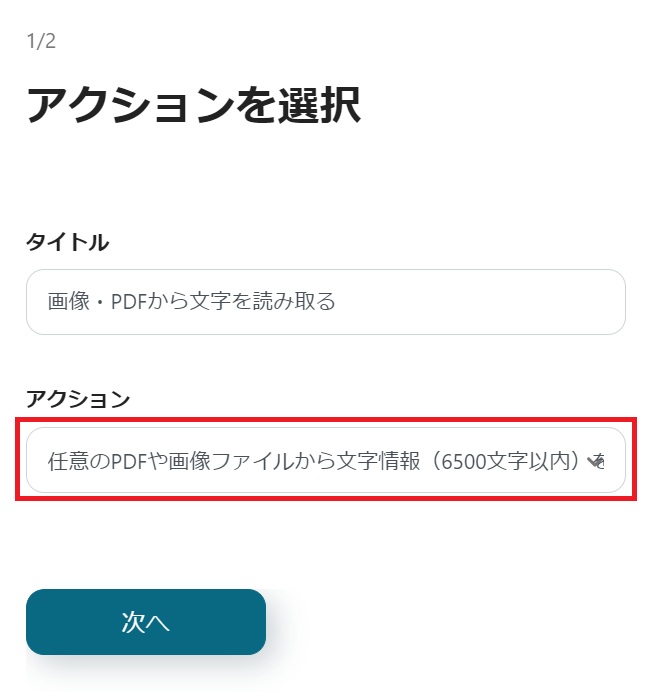Click the タイトル field label
The width and height of the screenshot is (655, 699).
click(x=67, y=242)
